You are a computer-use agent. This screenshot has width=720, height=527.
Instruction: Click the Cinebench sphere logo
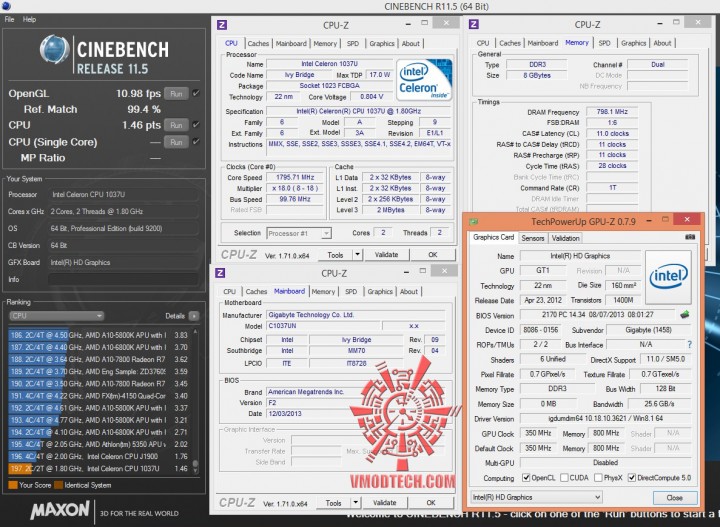54,50
